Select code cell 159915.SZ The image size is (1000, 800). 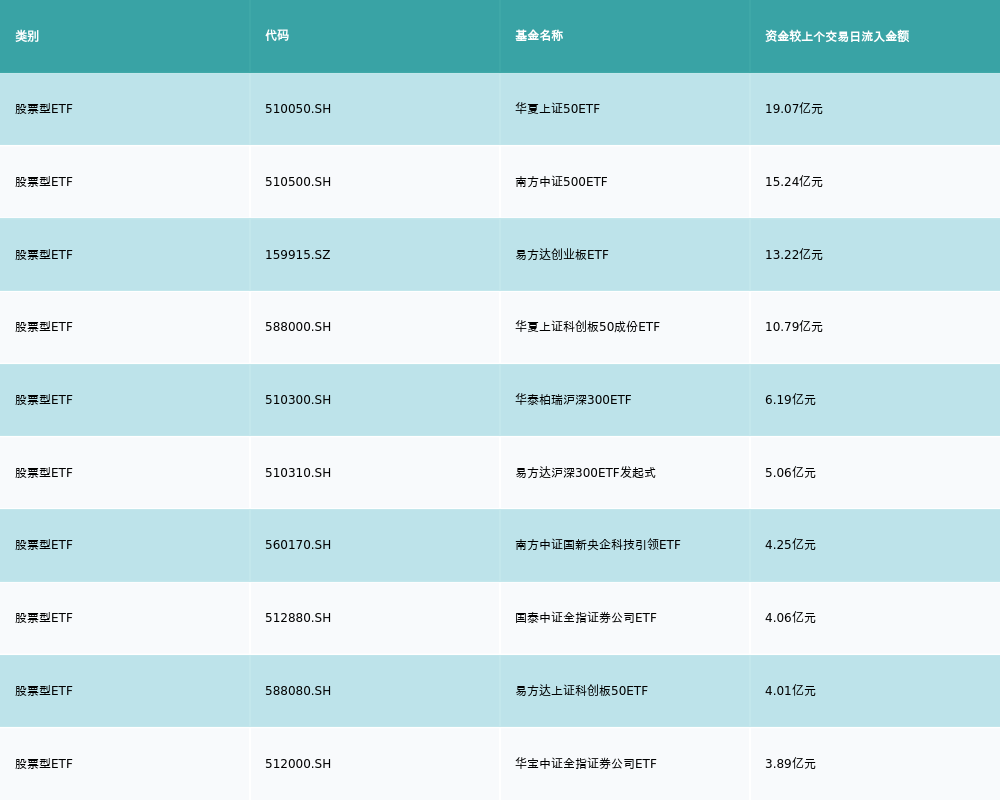point(298,255)
